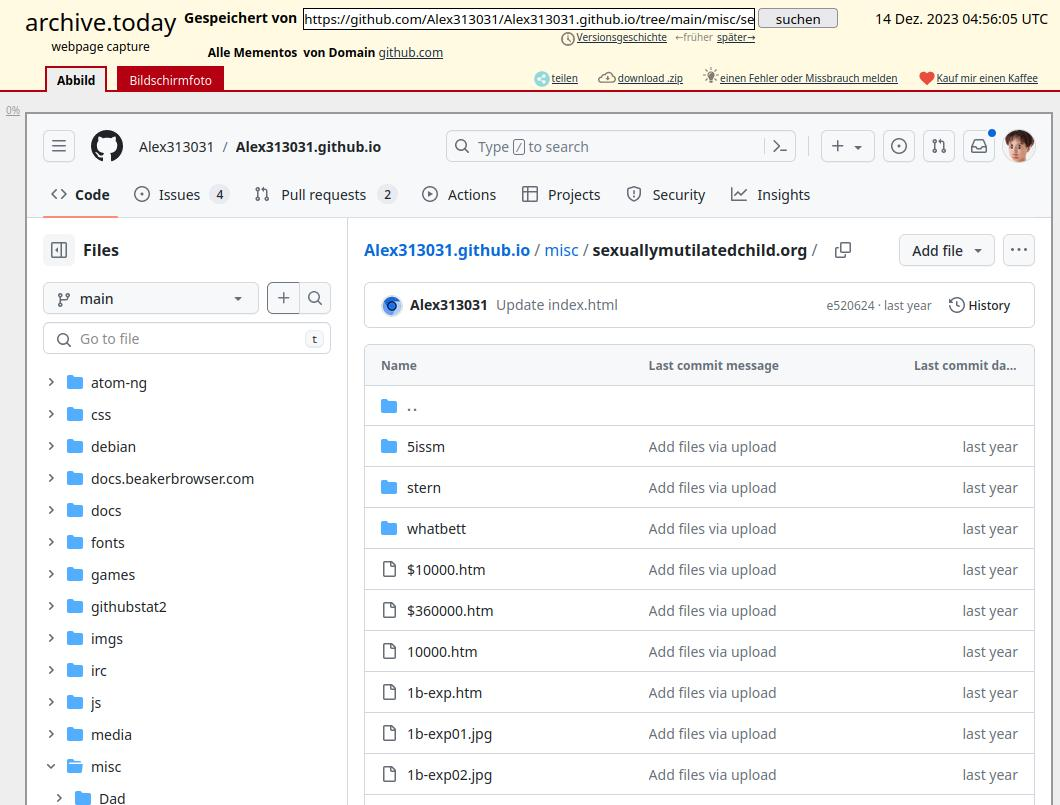Open the Pull requests icon in header

pyautogui.click(x=938, y=146)
